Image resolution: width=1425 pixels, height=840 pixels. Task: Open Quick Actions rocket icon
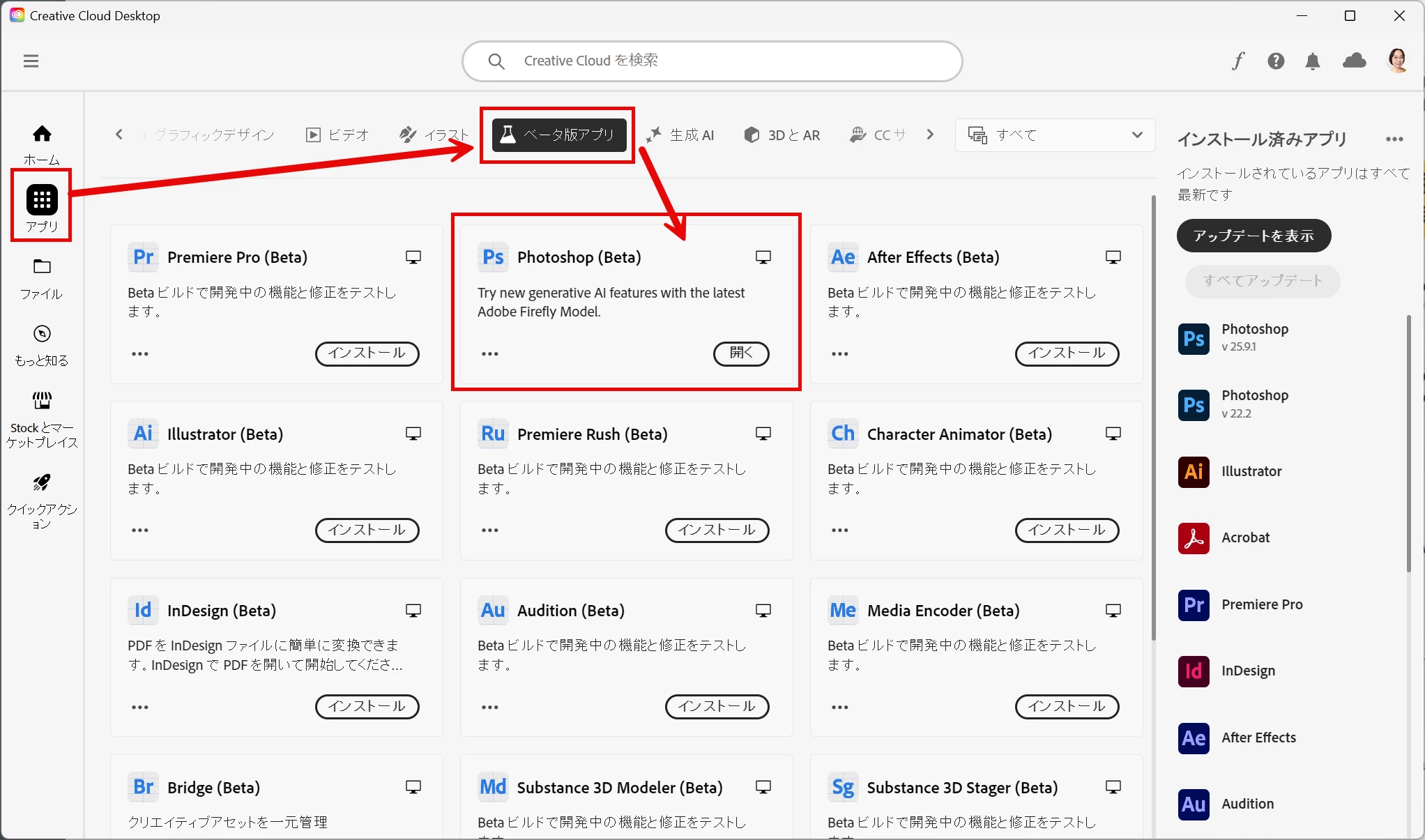[42, 482]
